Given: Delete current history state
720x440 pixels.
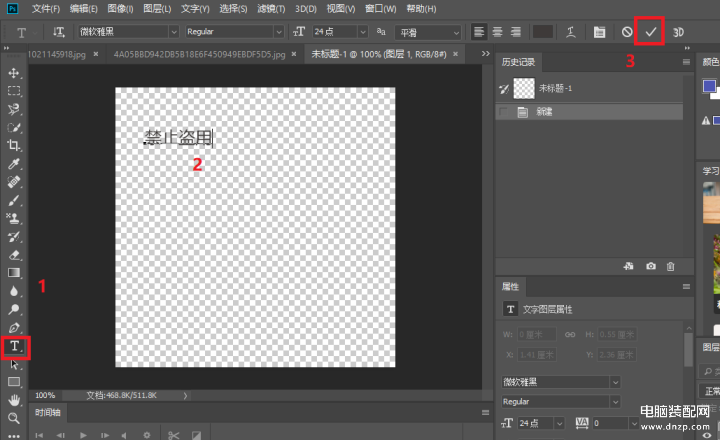Looking at the screenshot, I should pyautogui.click(x=670, y=266).
